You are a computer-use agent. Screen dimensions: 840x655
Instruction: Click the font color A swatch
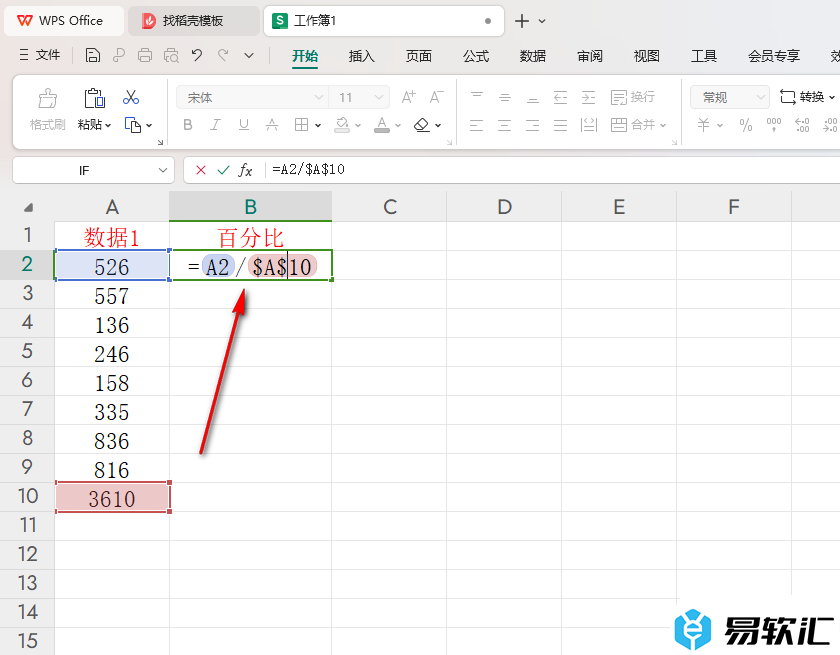pyautogui.click(x=381, y=125)
